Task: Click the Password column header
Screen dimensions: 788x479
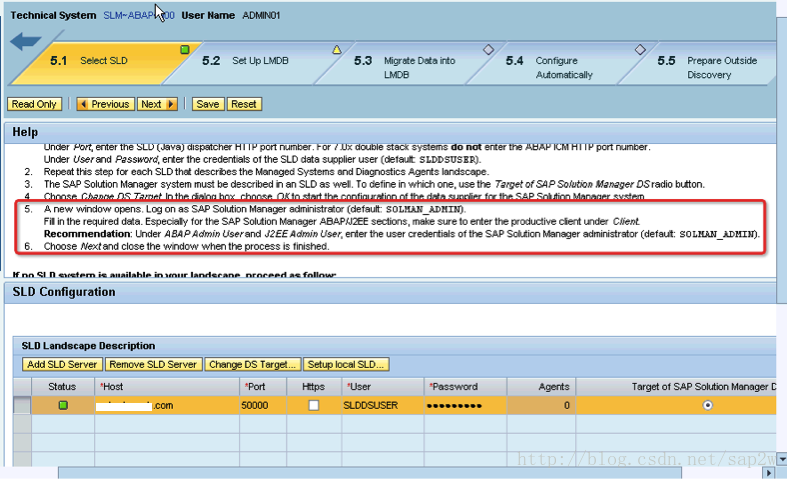Action: [x=465, y=387]
